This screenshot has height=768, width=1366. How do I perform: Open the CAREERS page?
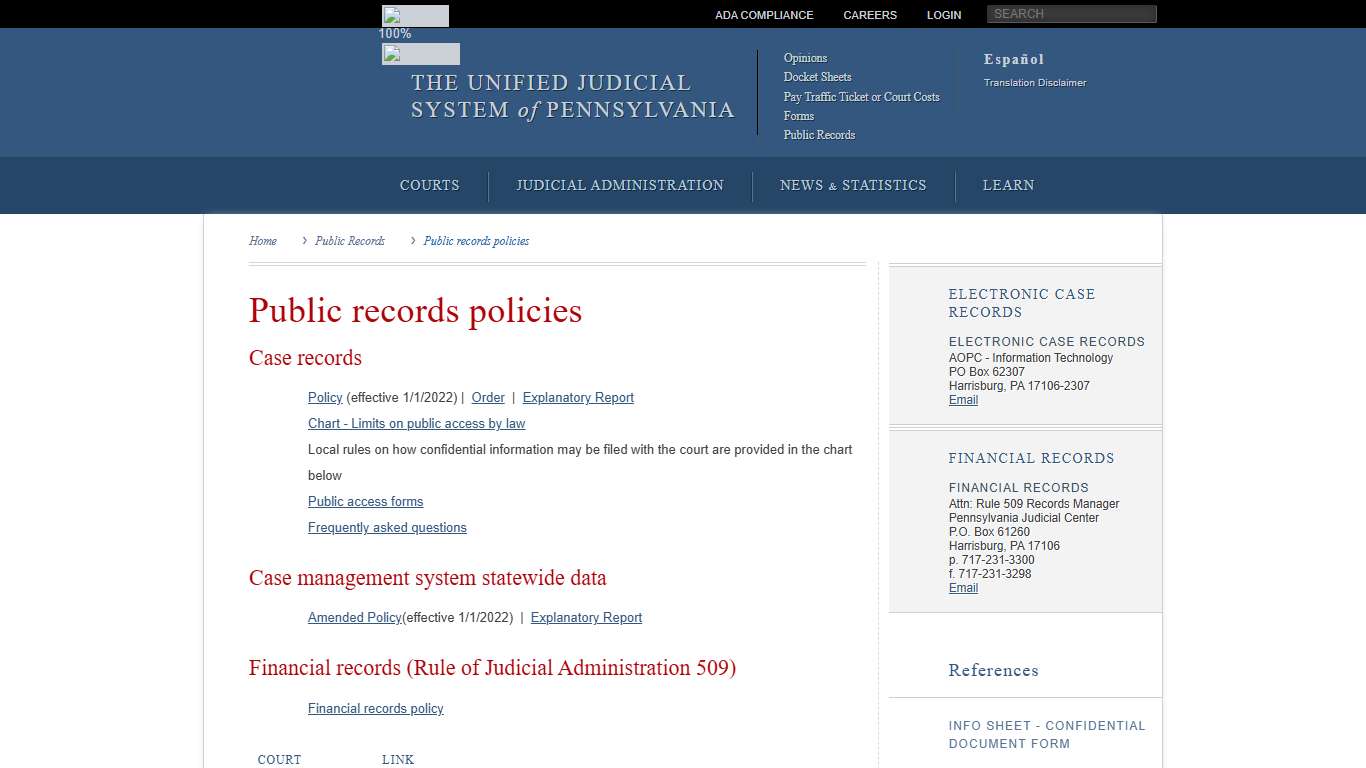coord(869,15)
